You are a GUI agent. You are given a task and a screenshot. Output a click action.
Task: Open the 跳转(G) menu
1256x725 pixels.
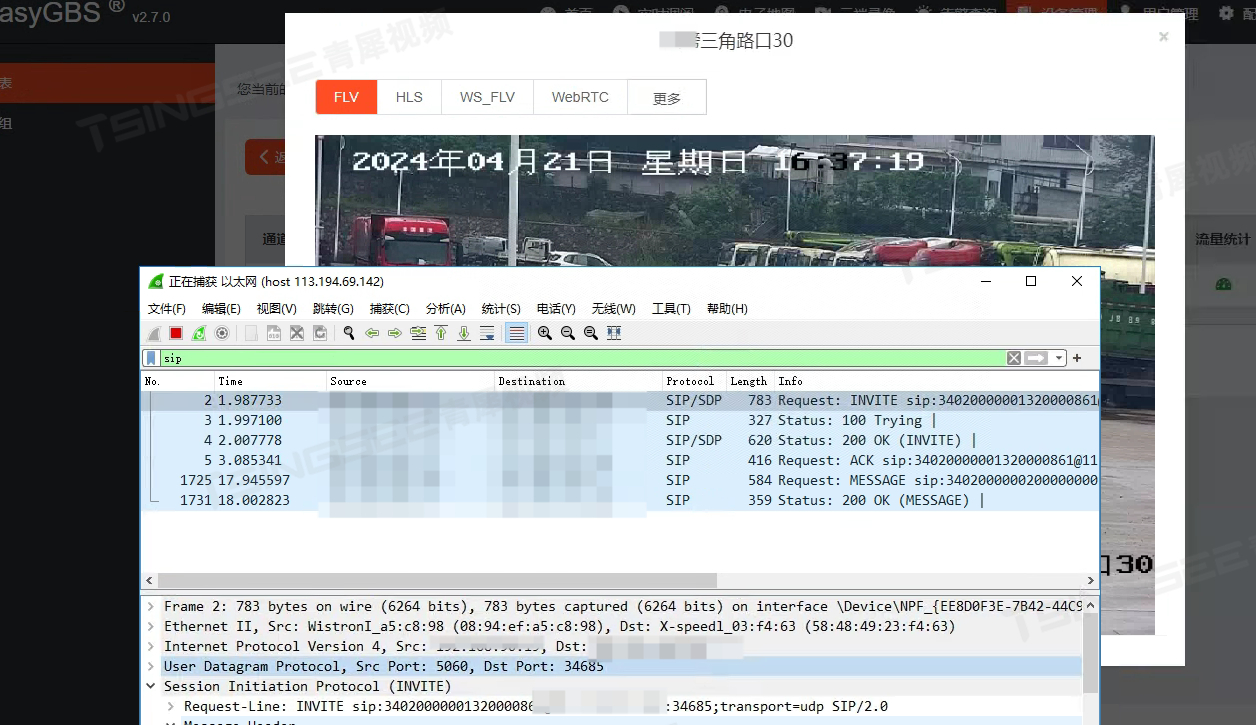tap(333, 309)
